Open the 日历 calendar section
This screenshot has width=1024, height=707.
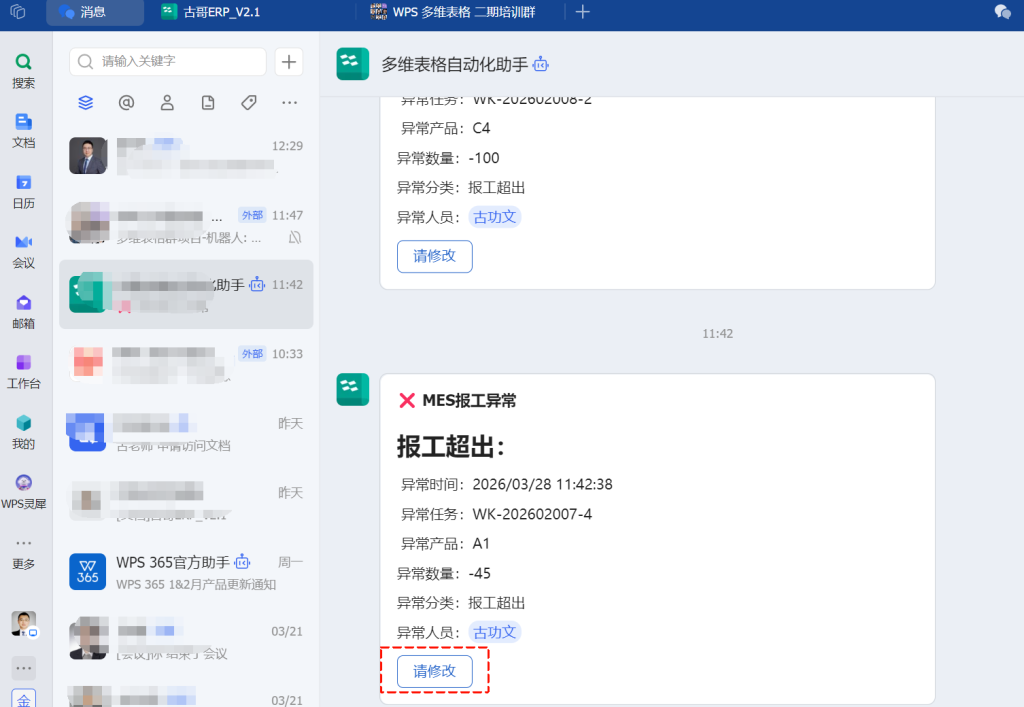pos(24,191)
